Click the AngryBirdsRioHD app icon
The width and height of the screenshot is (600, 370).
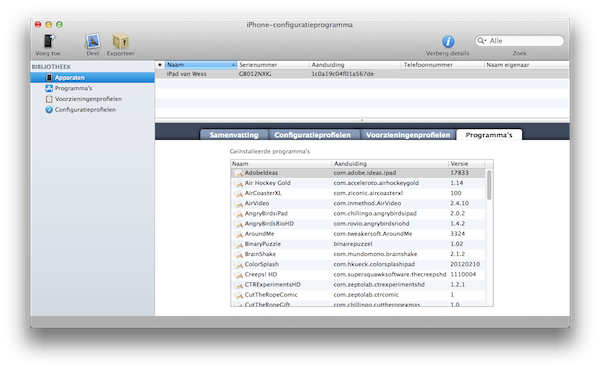(238, 224)
